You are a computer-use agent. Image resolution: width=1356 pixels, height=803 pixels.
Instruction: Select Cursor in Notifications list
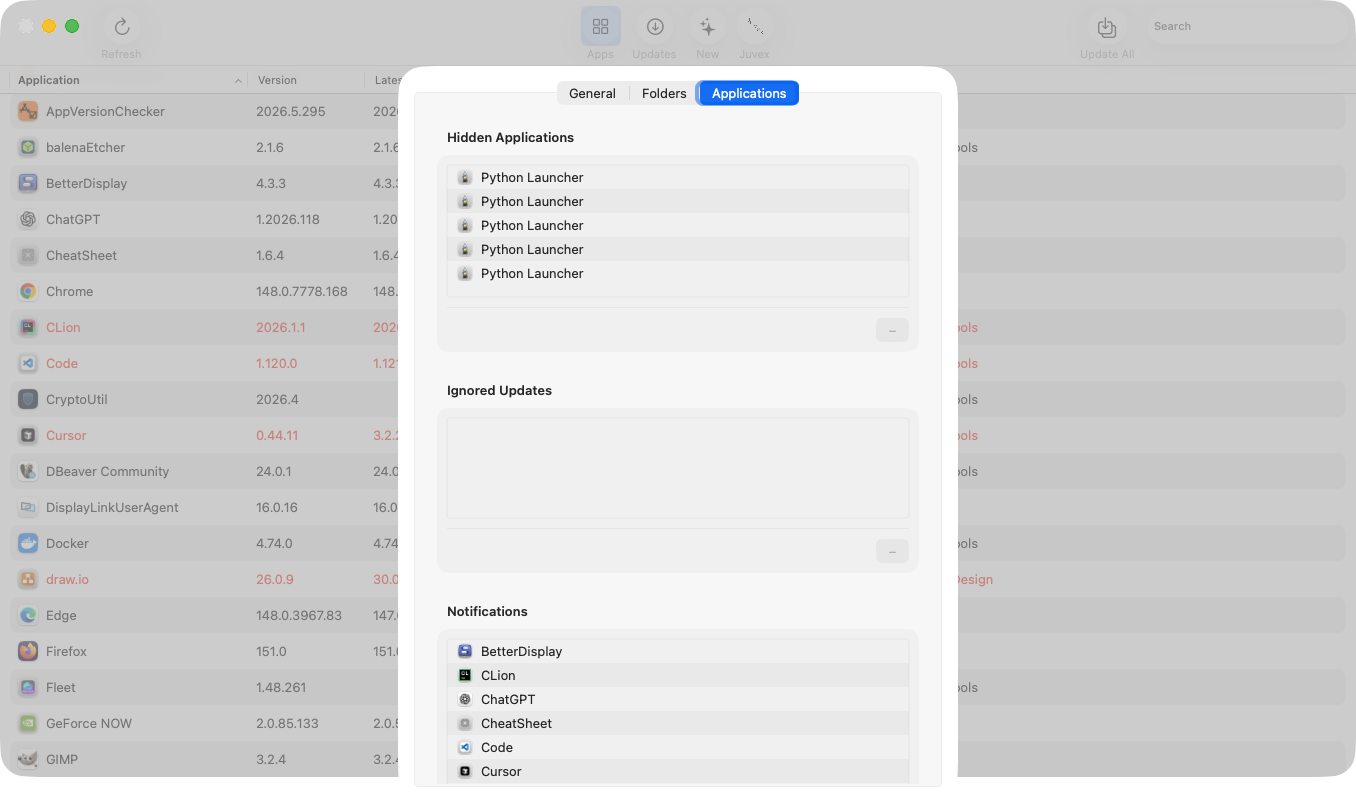click(678, 771)
